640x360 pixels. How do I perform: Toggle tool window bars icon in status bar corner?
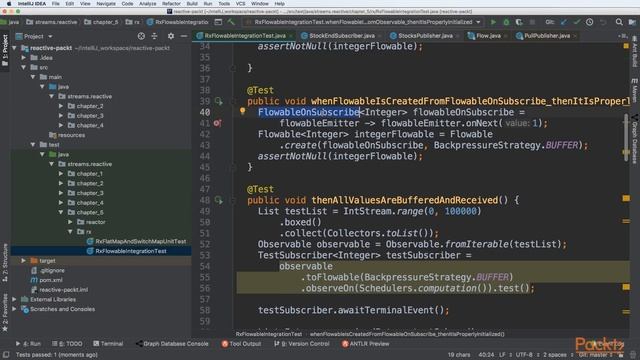click(6, 355)
